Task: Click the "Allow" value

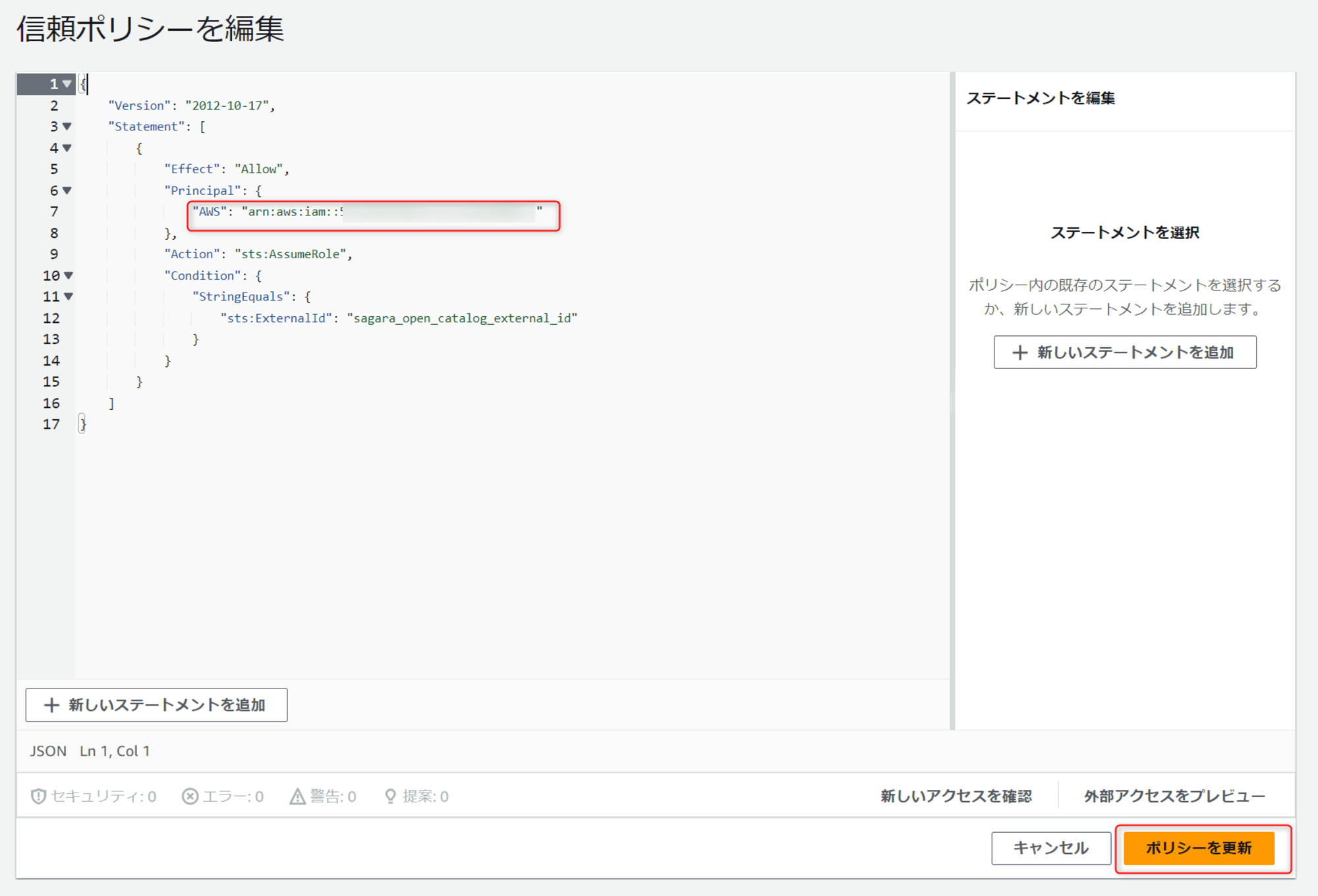Action: click(258, 169)
